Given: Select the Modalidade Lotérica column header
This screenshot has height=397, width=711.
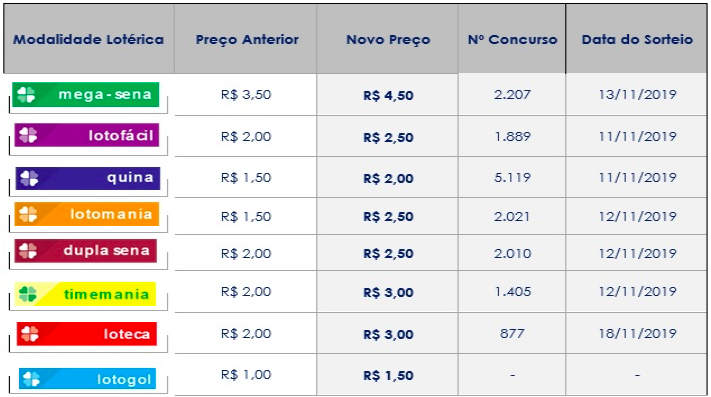Looking at the screenshot, I should click(88, 39).
